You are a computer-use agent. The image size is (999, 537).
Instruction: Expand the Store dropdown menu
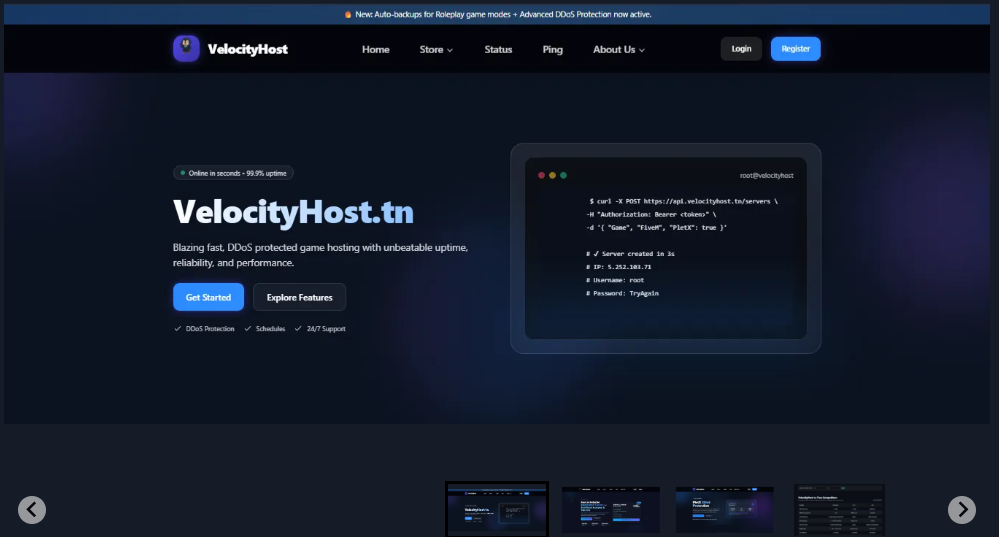[436, 49]
